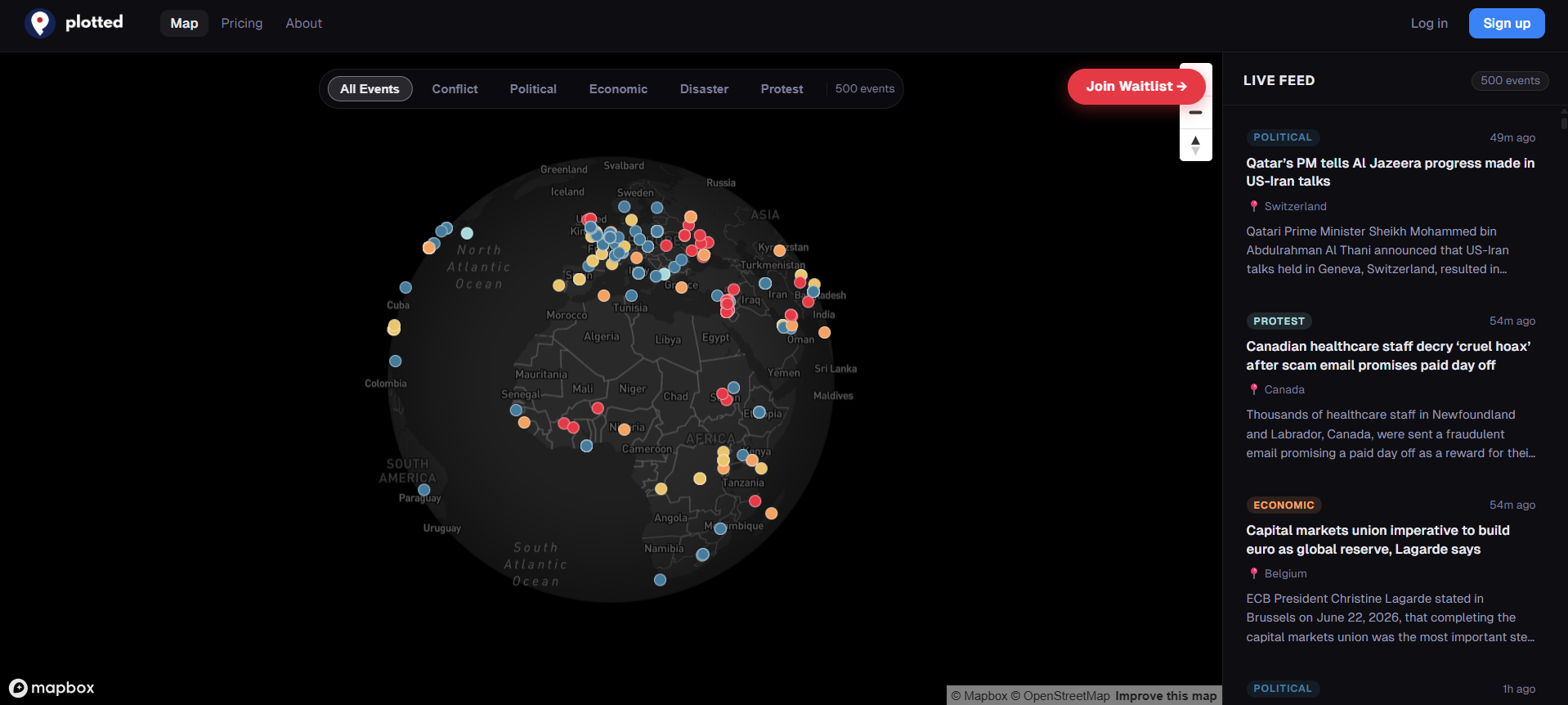This screenshot has height=705, width=1568.
Task: Click the Belgium location label
Action: point(1285,573)
